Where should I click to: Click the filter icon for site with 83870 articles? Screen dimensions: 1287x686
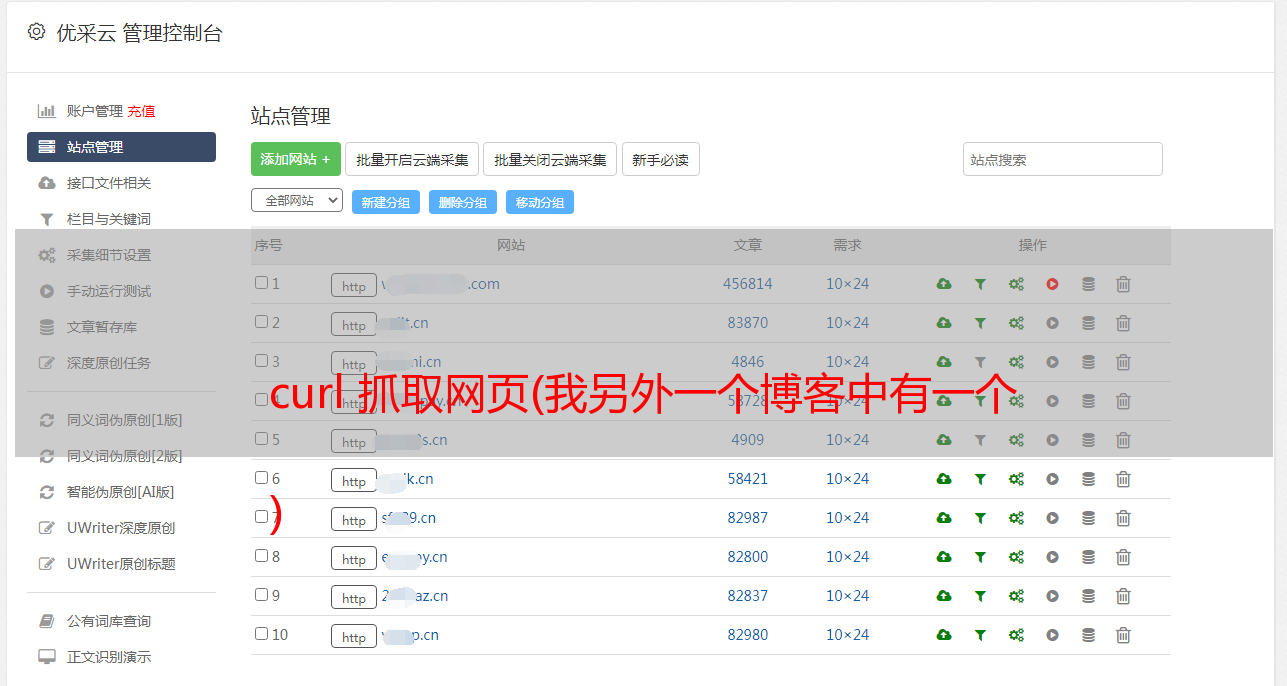click(x=980, y=323)
